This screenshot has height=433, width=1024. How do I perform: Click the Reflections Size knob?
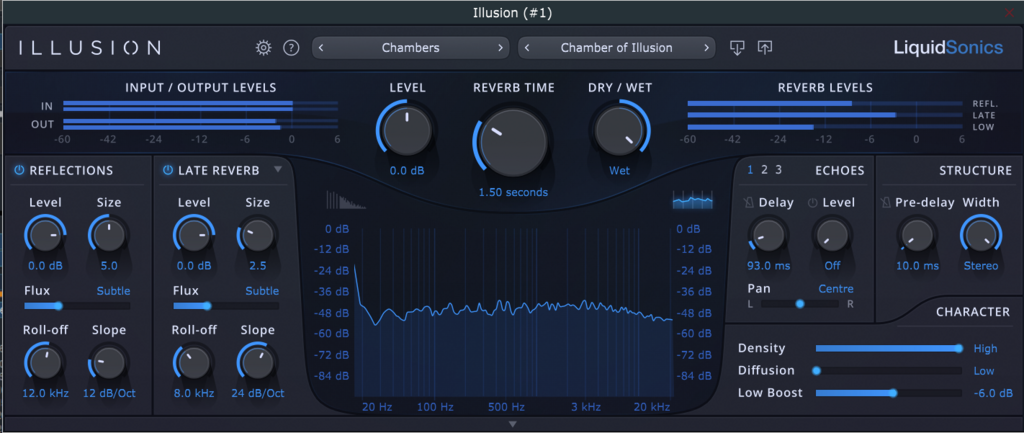(x=109, y=235)
